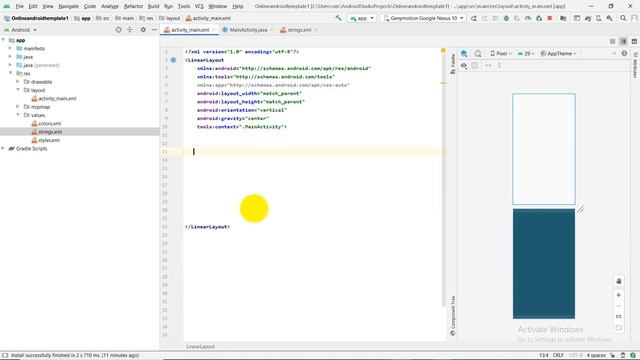The width and height of the screenshot is (640, 360).
Task: Open Component Tree side panel tab
Action: pyautogui.click(x=453, y=316)
